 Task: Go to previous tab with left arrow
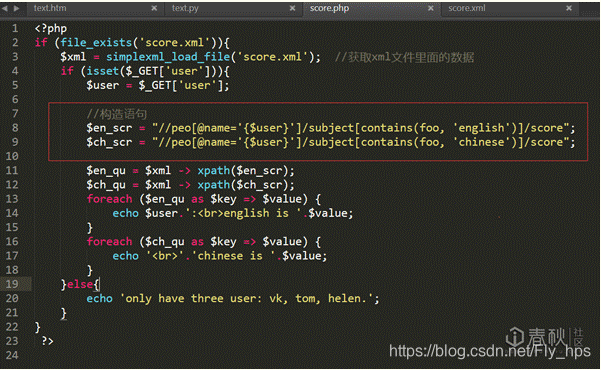click(5, 8)
